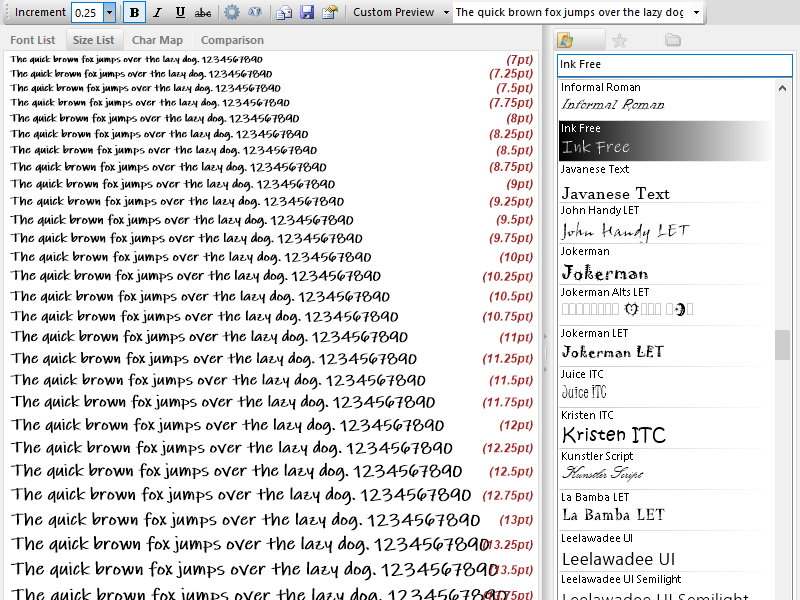Click the (8pt) size label
This screenshot has width=800, height=600.
519,118
